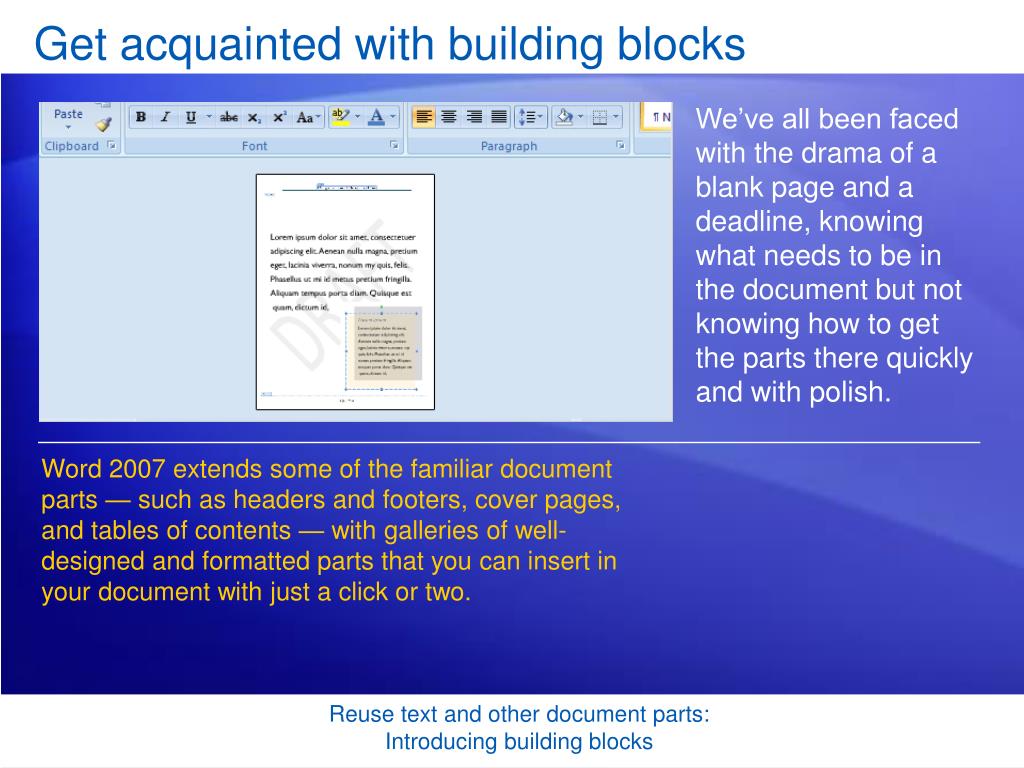
Task: Open the highlight color dropdown arrow
Action: (357, 118)
